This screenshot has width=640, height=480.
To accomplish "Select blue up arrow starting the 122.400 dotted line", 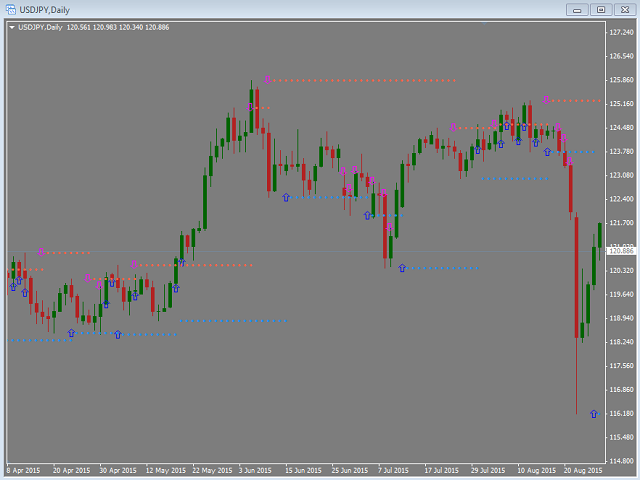I will (286, 197).
